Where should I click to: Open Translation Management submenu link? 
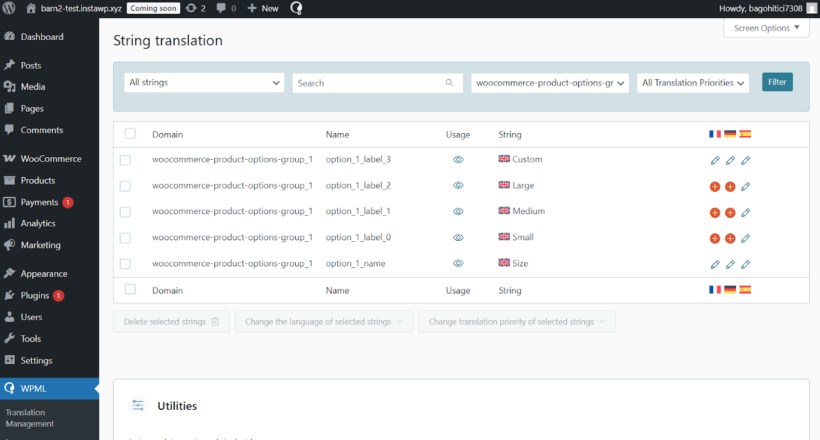(30, 418)
